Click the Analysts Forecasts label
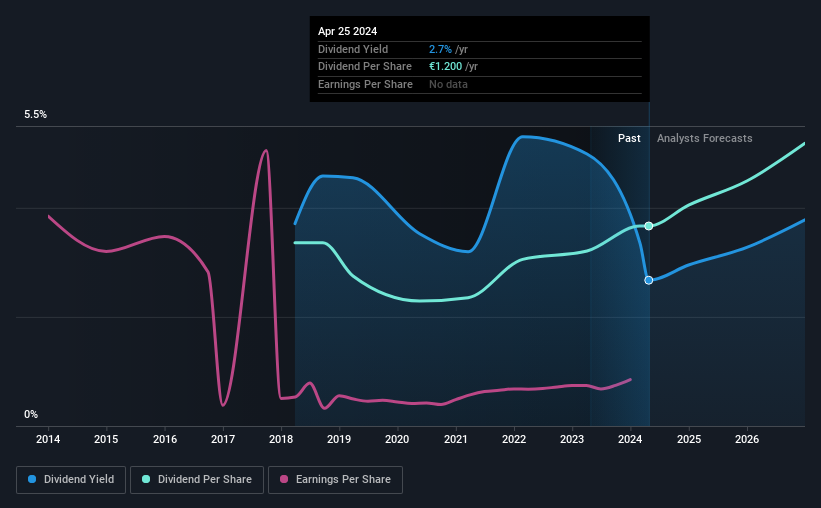Viewport: 821px width, 508px height. point(705,138)
